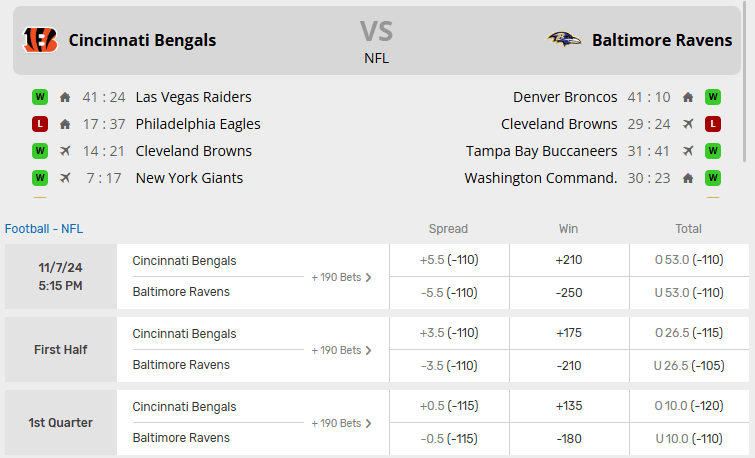
Task: Click the green W badge beside Las Vegas Raiders
Action: point(40,97)
